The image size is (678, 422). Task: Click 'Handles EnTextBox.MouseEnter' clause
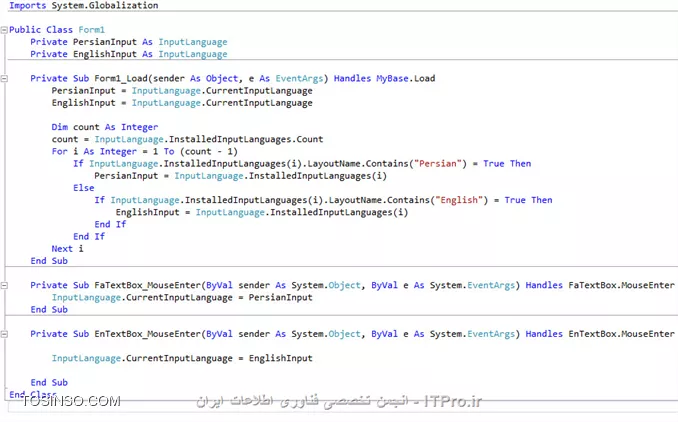coord(600,334)
